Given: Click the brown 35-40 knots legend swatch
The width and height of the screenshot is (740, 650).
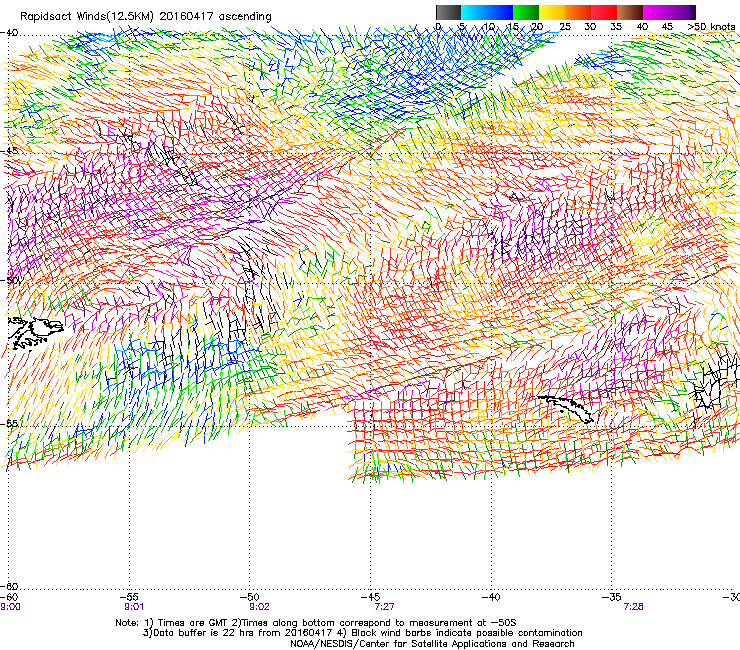Looking at the screenshot, I should click(x=630, y=12).
